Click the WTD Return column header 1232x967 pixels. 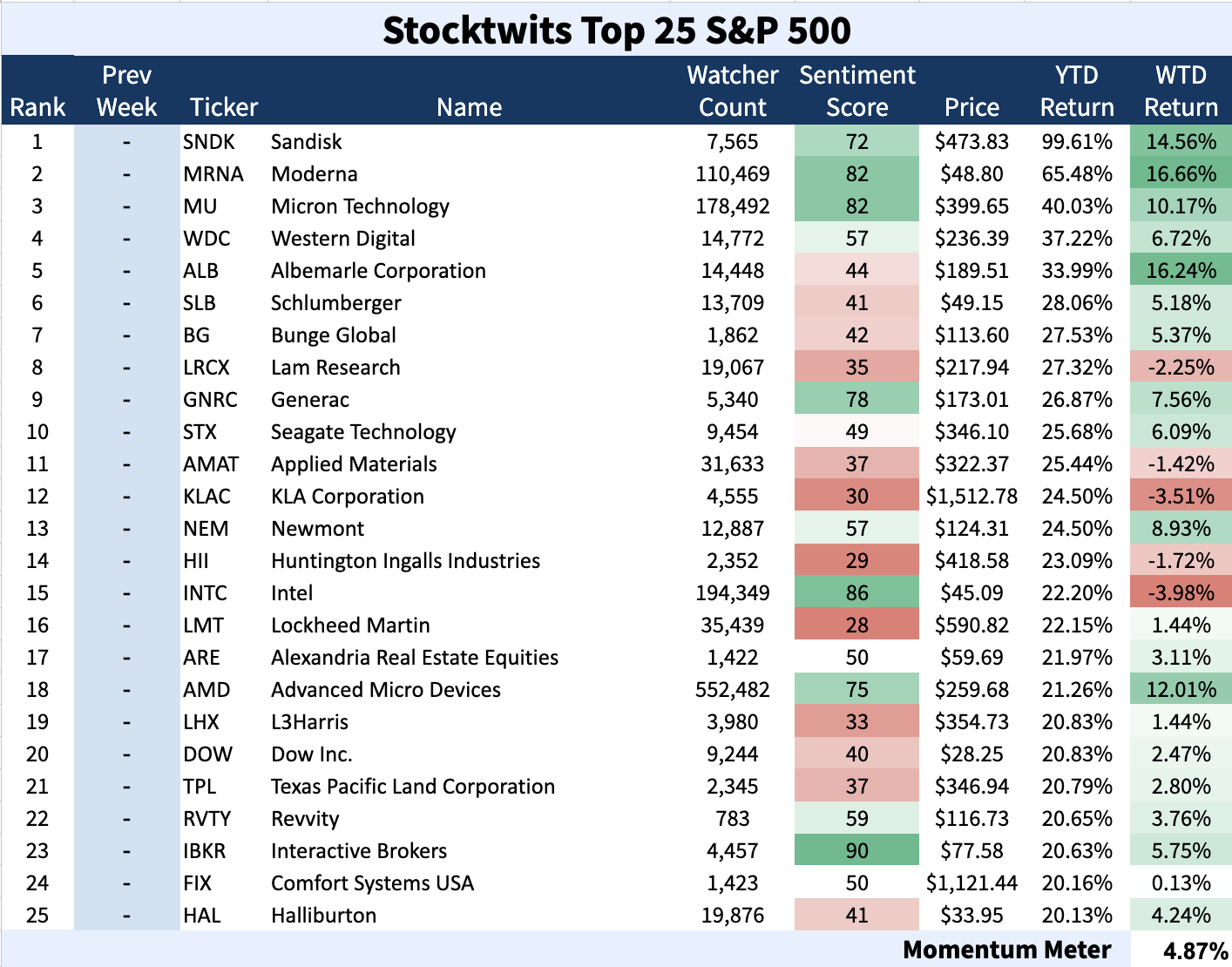1181,91
